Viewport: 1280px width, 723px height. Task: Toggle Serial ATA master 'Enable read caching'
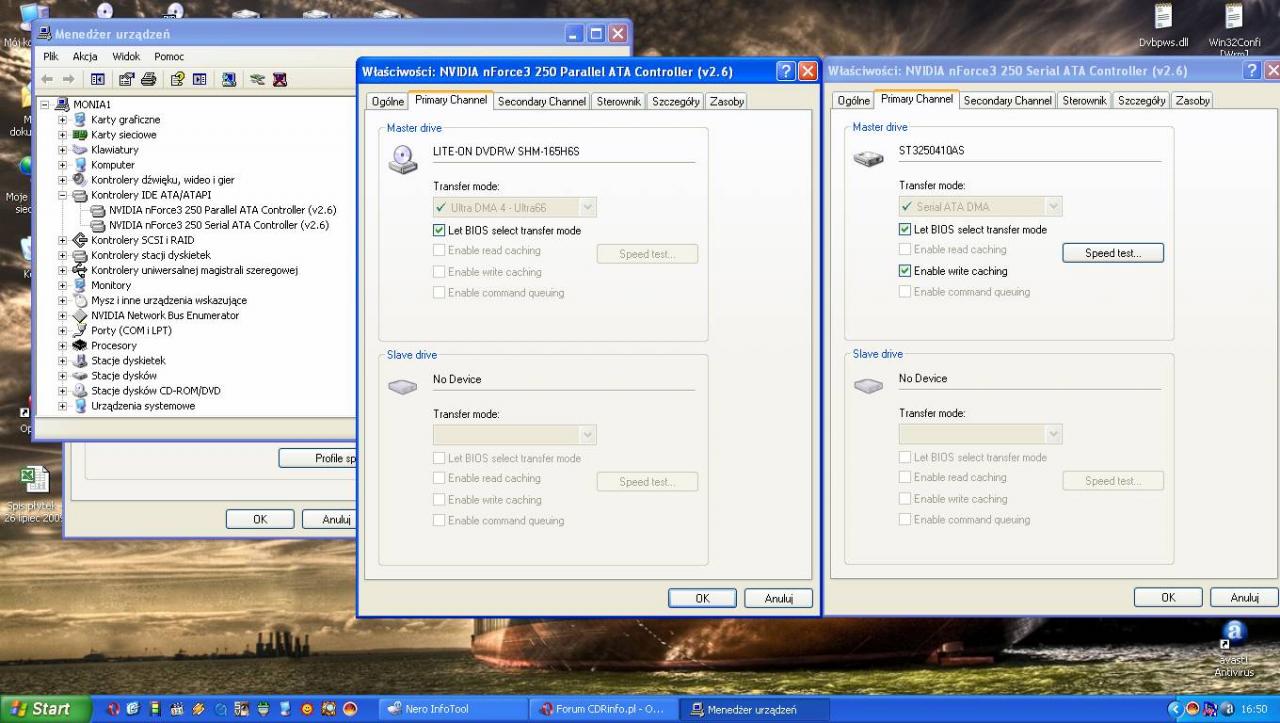click(x=905, y=250)
